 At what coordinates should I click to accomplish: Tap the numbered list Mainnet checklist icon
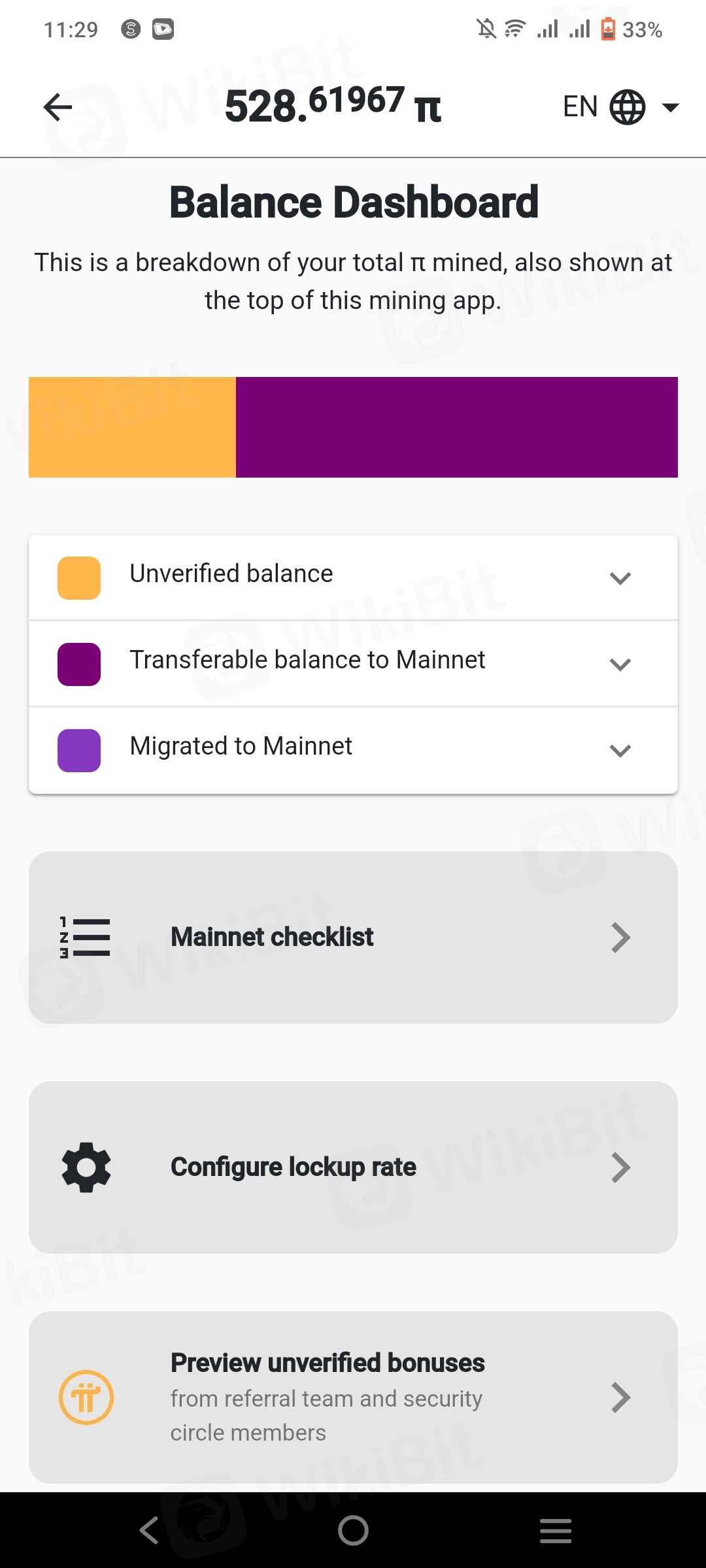click(x=85, y=938)
